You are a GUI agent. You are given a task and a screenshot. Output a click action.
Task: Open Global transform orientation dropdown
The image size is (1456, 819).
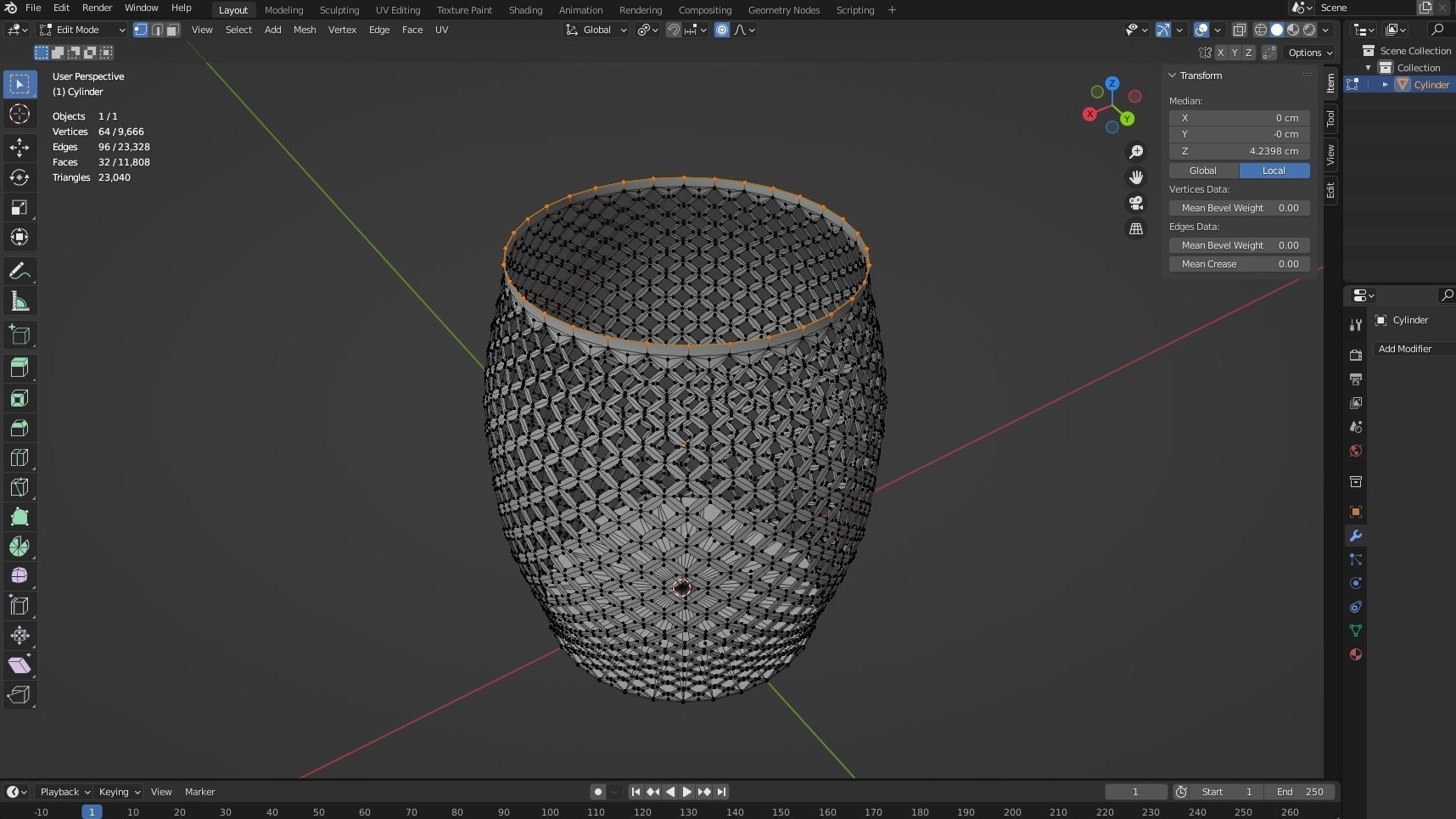pyautogui.click(x=596, y=30)
